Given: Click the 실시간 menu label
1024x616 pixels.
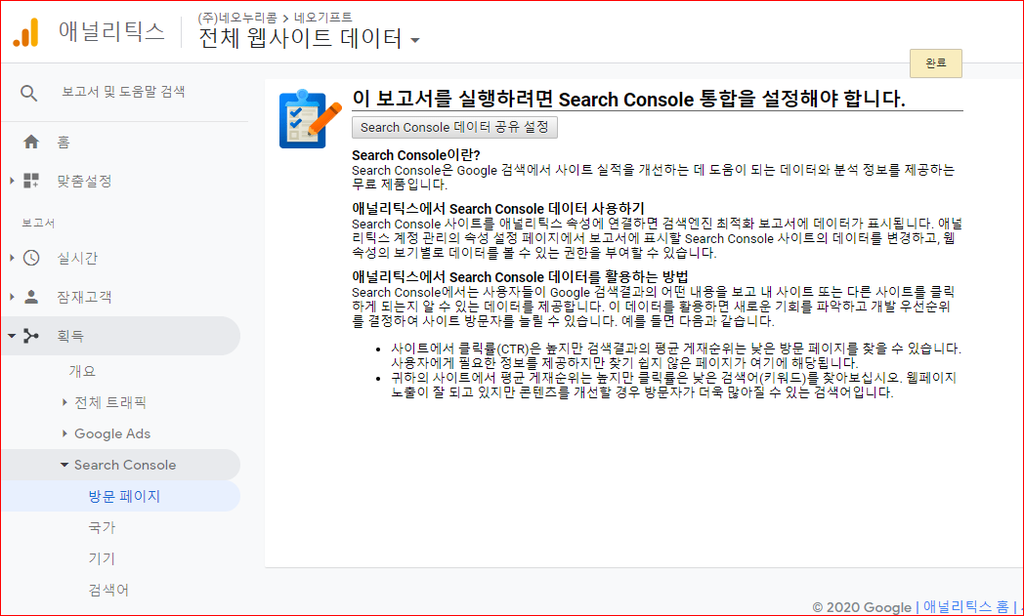Looking at the screenshot, I should [x=77, y=258].
